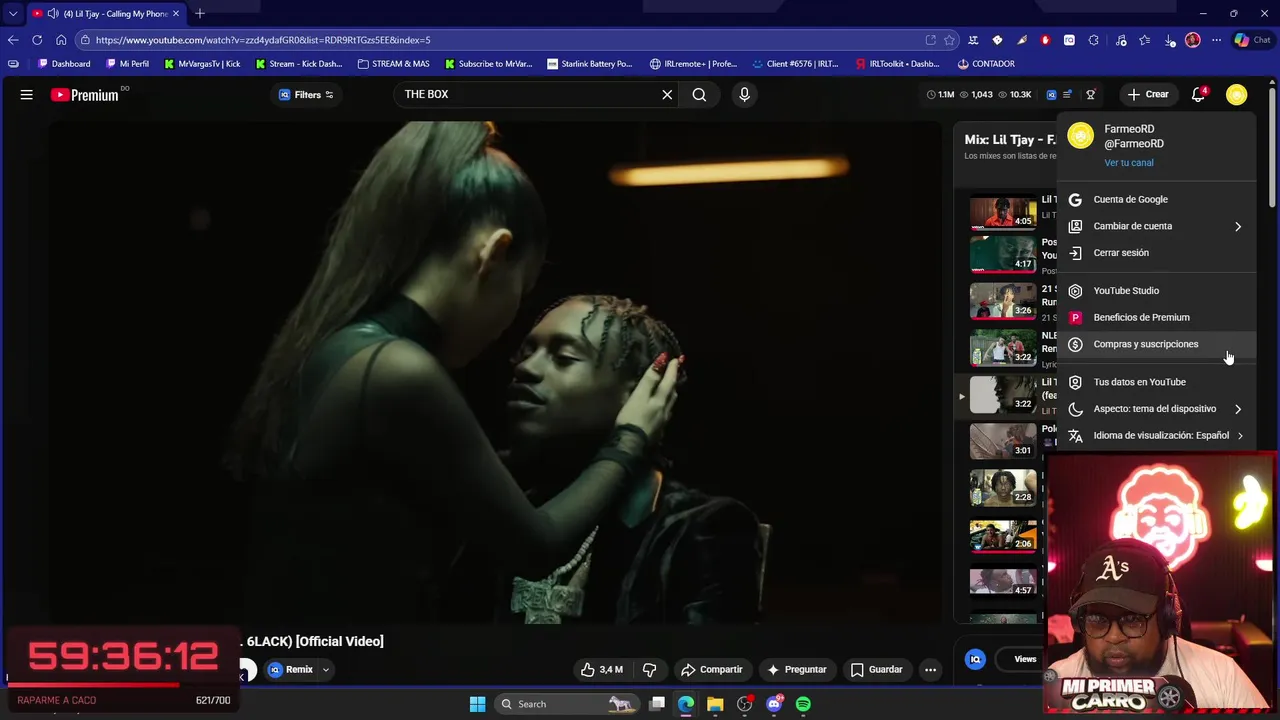Submit search with magnifier icon
The image size is (1280, 720).
[699, 95]
